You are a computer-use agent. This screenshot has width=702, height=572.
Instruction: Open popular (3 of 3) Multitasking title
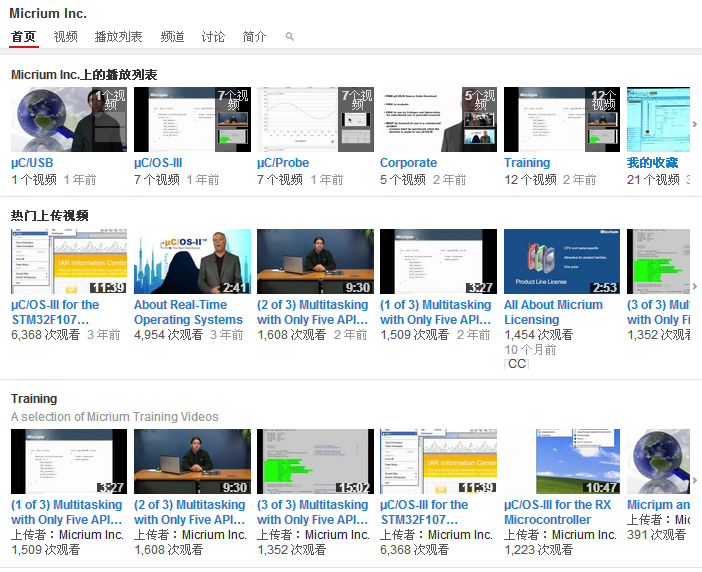(x=658, y=312)
